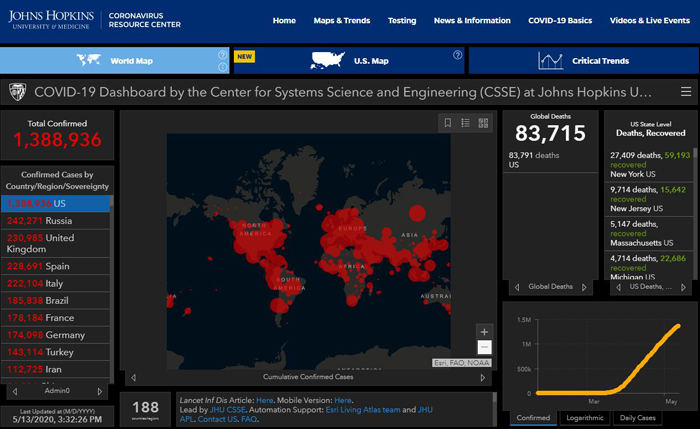Open the hamburger menu on the dashboard header
The width and height of the screenshot is (700, 429).
pyautogui.click(x=686, y=92)
